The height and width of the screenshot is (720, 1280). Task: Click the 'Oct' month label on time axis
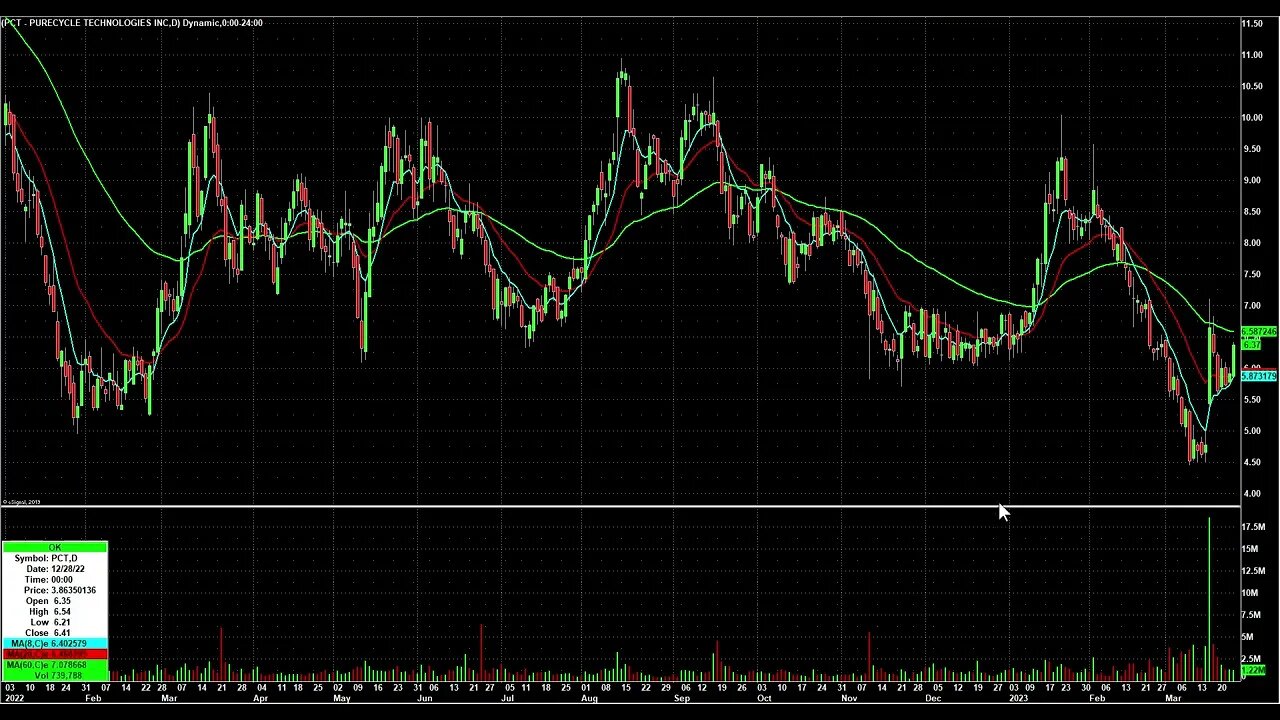(x=764, y=699)
